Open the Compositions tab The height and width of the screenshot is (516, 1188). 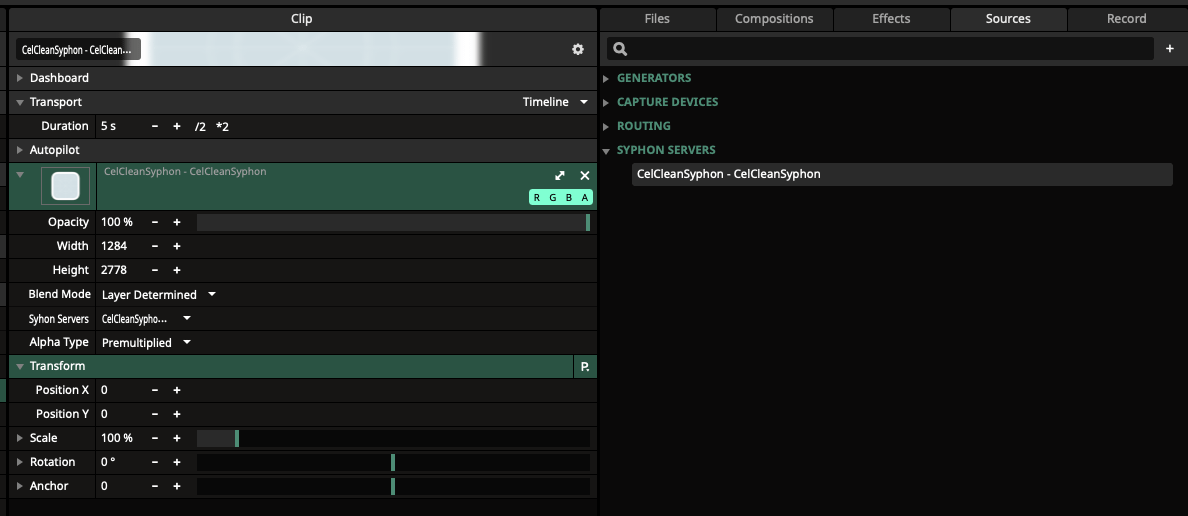[774, 19]
